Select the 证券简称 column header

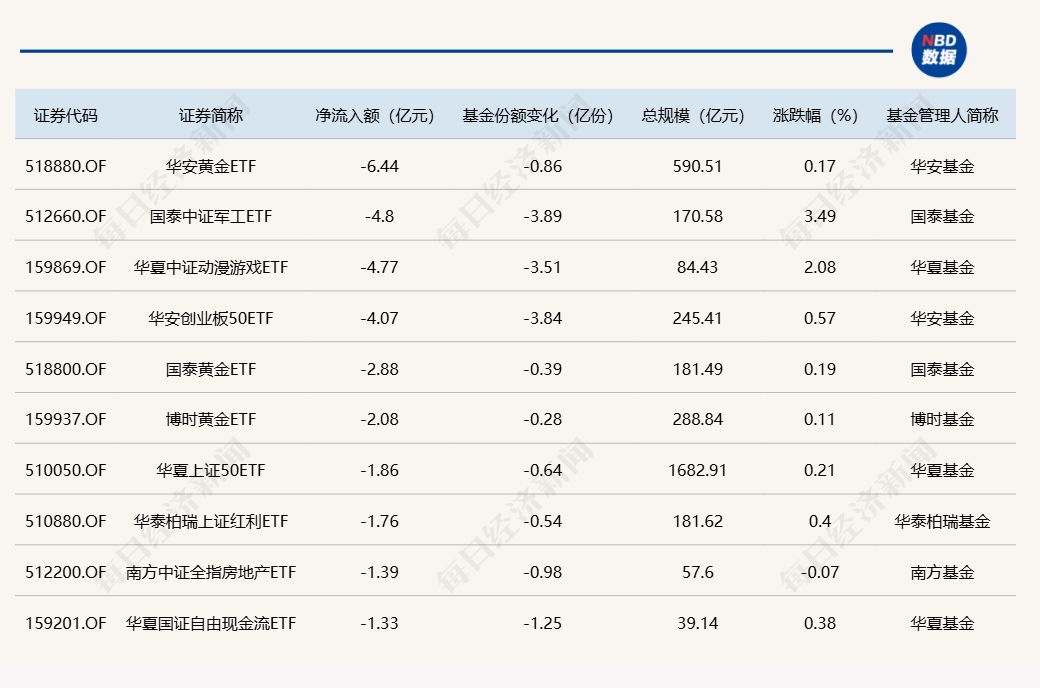tap(211, 115)
